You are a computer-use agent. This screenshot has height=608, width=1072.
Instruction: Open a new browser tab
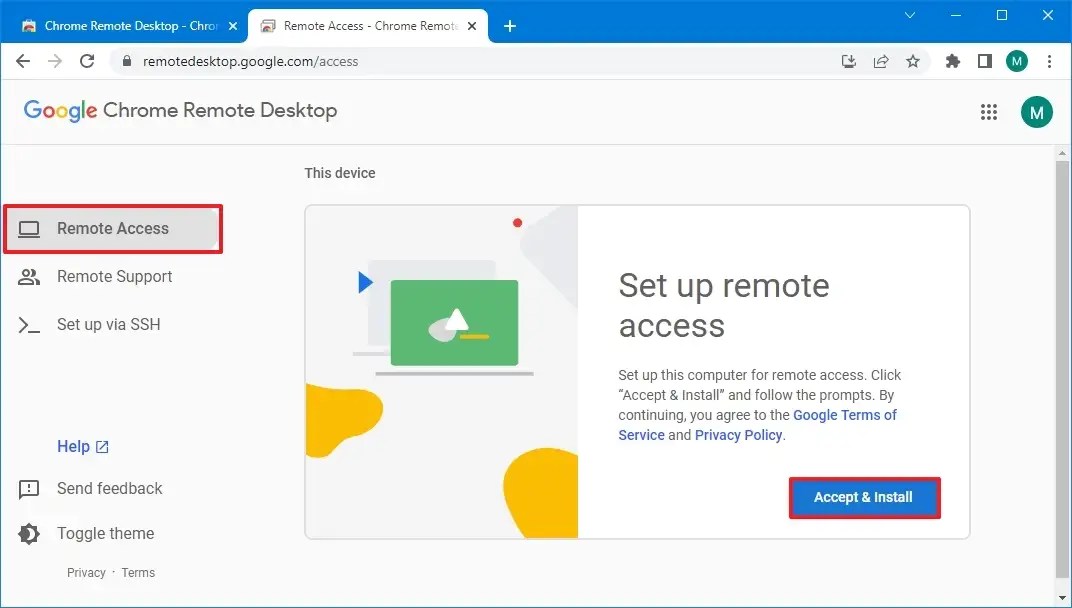[x=510, y=25]
